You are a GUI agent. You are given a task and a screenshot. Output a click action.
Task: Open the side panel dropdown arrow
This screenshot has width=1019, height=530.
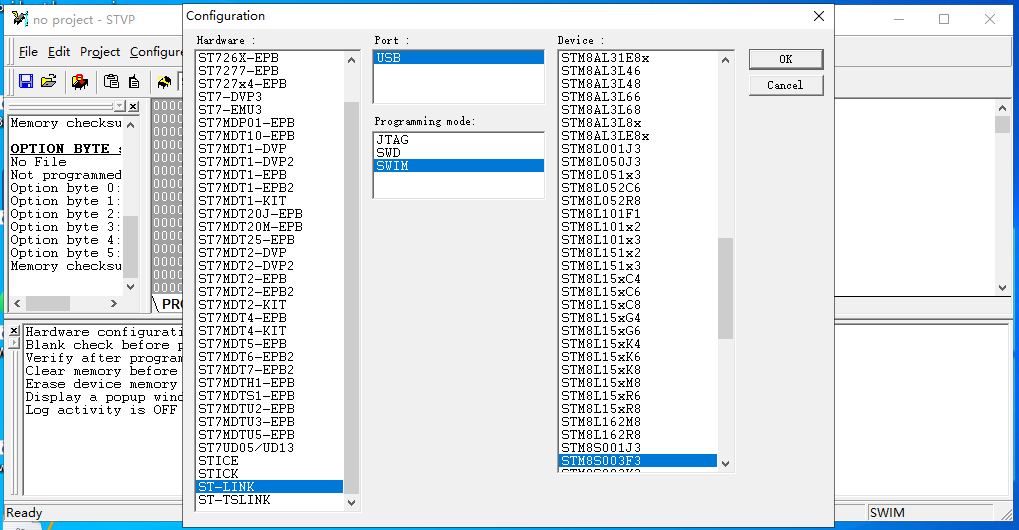[120, 106]
